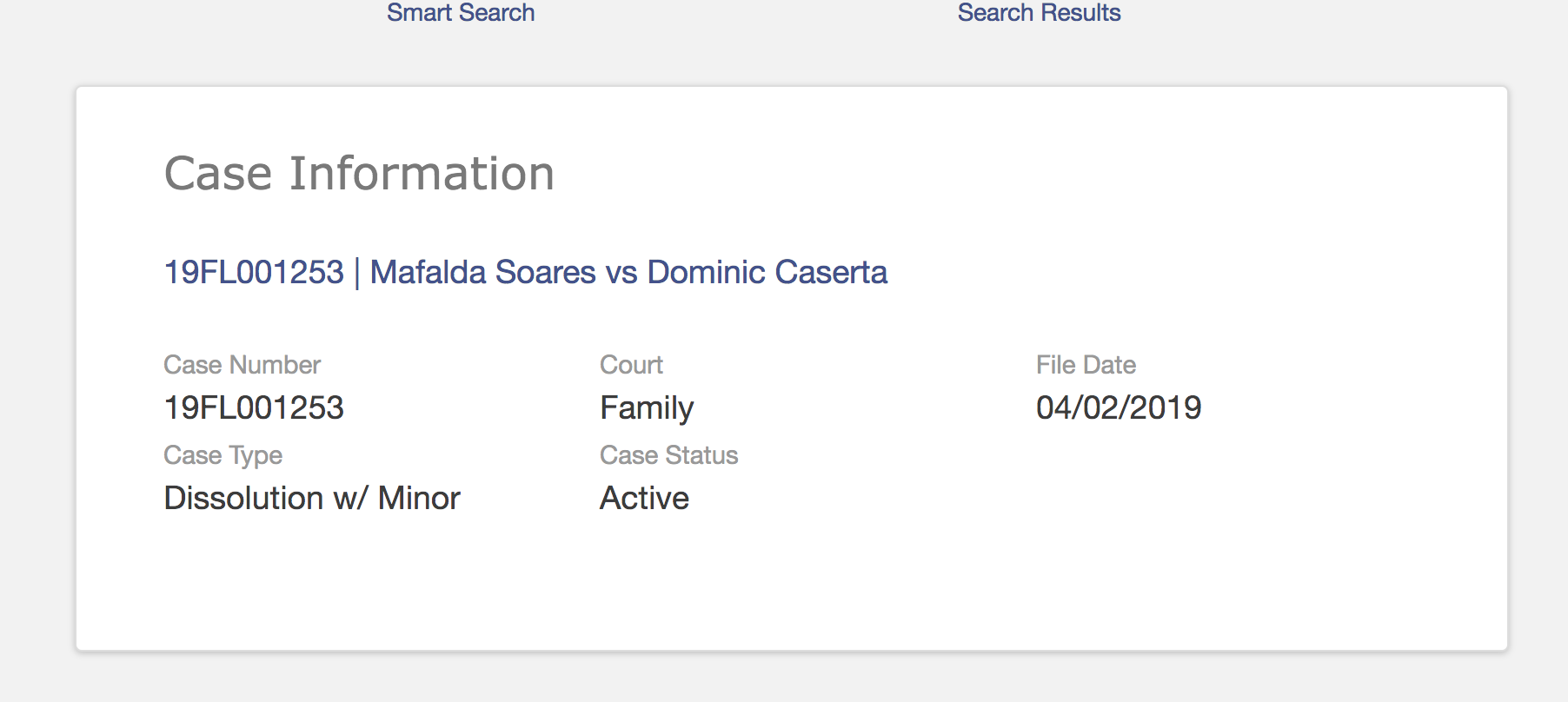
Task: Click the Case Status label
Action: [669, 455]
